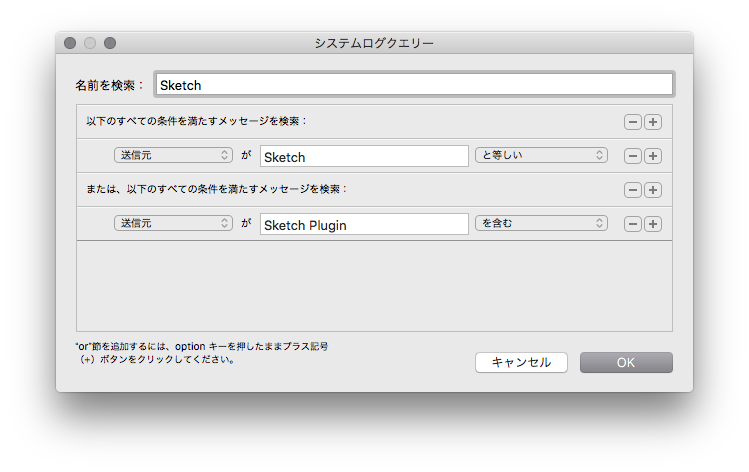Screen dimensions: 749x472
Task: Add a row after the 'Sketch Plugin' condition
Action: pyautogui.click(x=653, y=224)
